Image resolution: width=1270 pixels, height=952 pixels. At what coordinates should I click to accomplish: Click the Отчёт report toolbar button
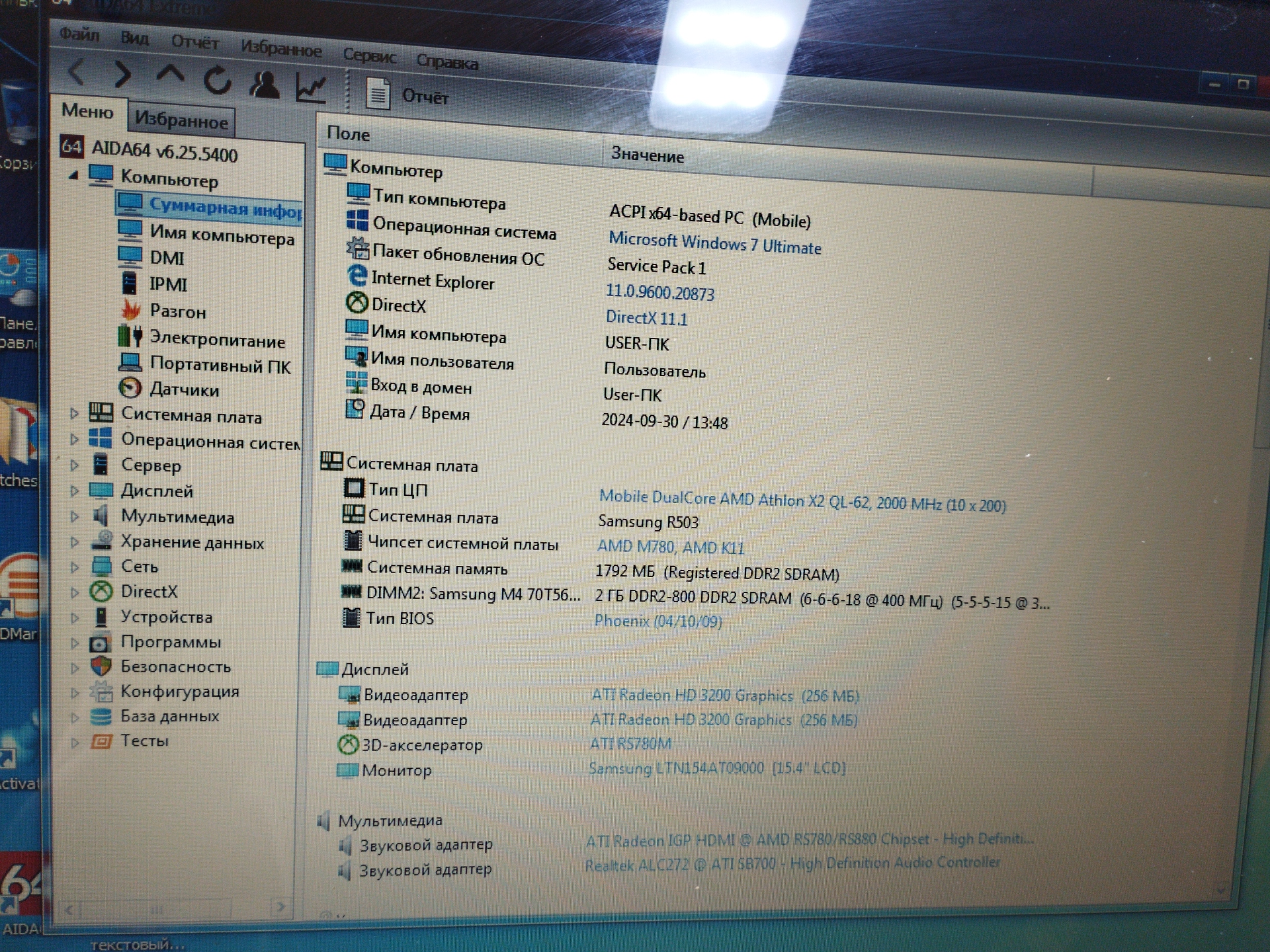click(407, 95)
